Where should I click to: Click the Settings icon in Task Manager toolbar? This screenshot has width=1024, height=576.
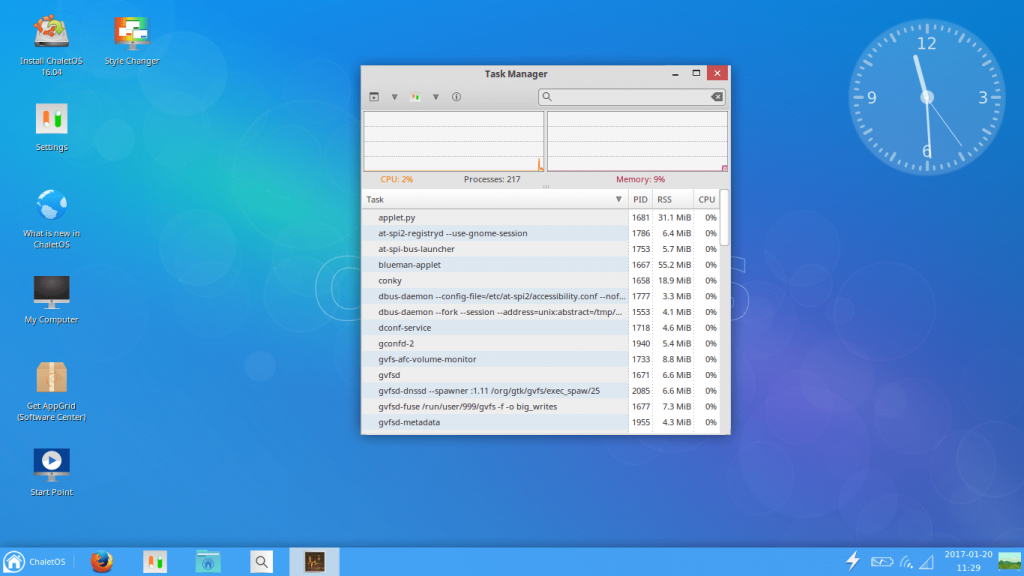click(x=415, y=97)
